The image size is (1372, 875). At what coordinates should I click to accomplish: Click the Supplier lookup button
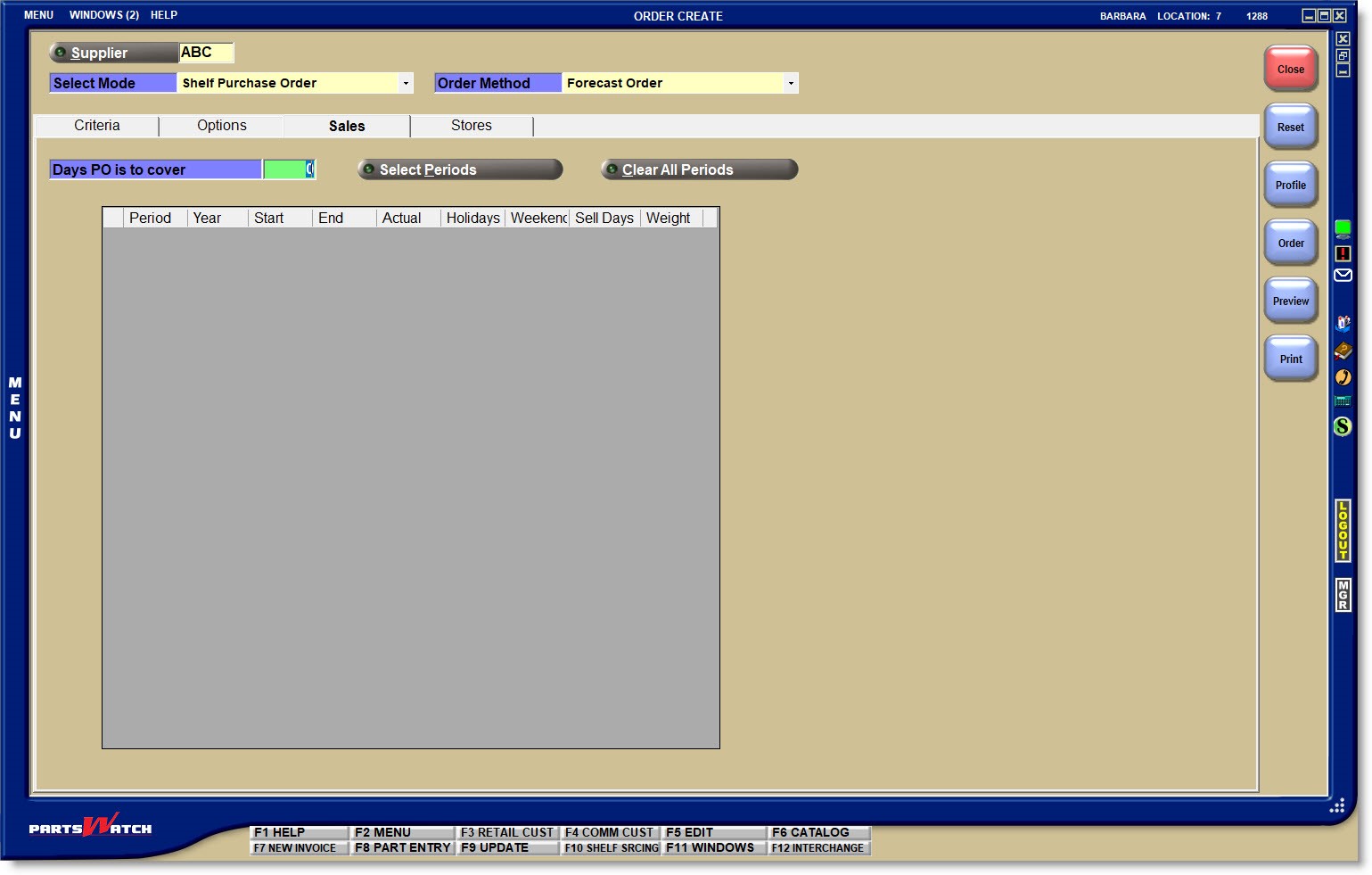(113, 53)
